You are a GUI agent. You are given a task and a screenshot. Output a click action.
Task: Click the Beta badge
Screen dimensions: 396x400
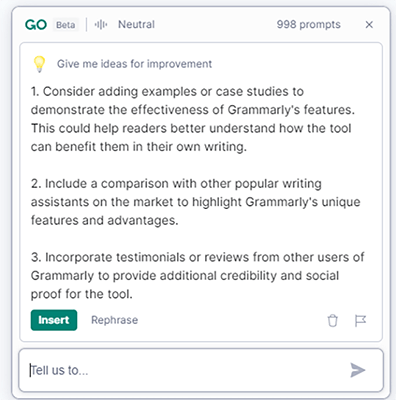[66, 25]
